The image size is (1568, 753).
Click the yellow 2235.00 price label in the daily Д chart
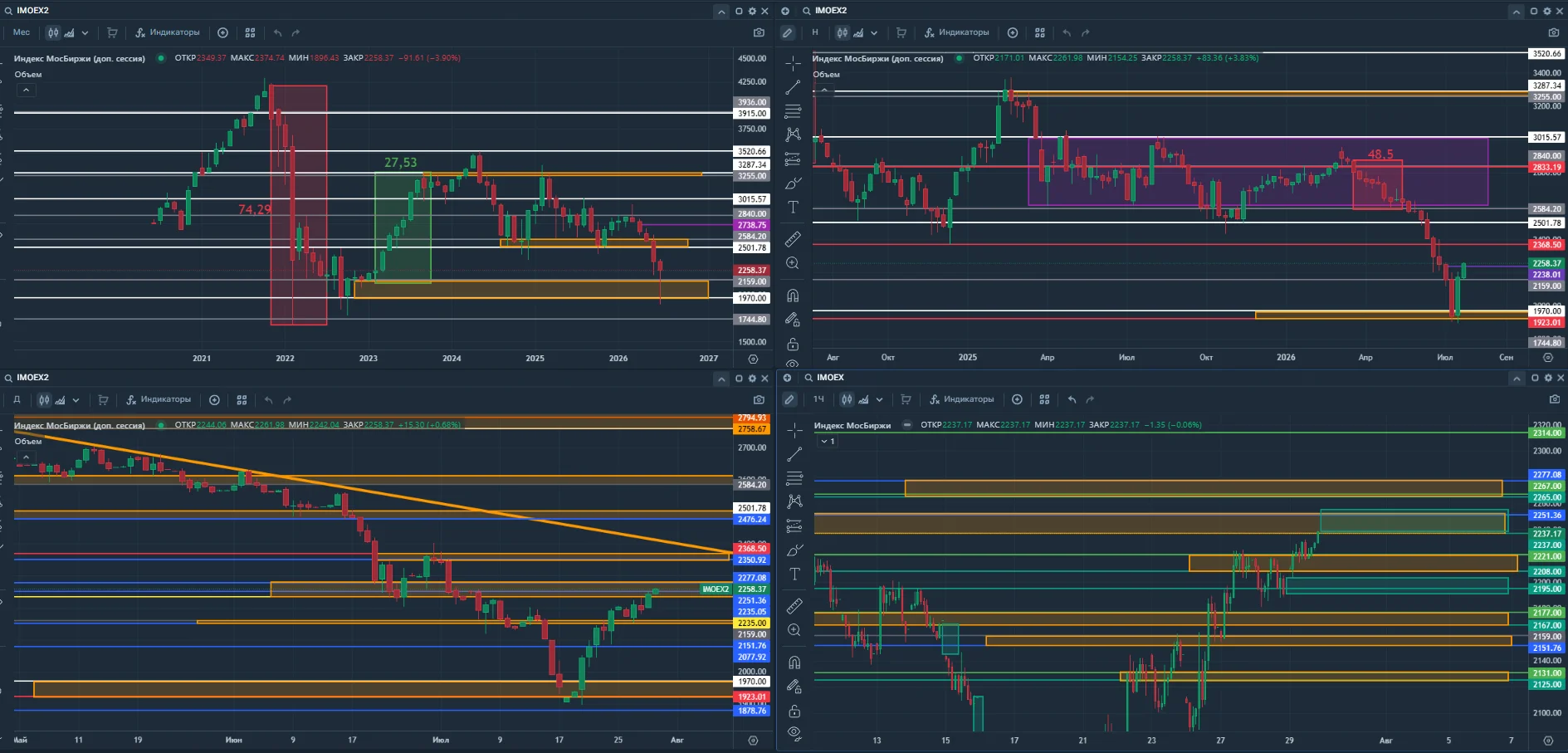(x=752, y=623)
